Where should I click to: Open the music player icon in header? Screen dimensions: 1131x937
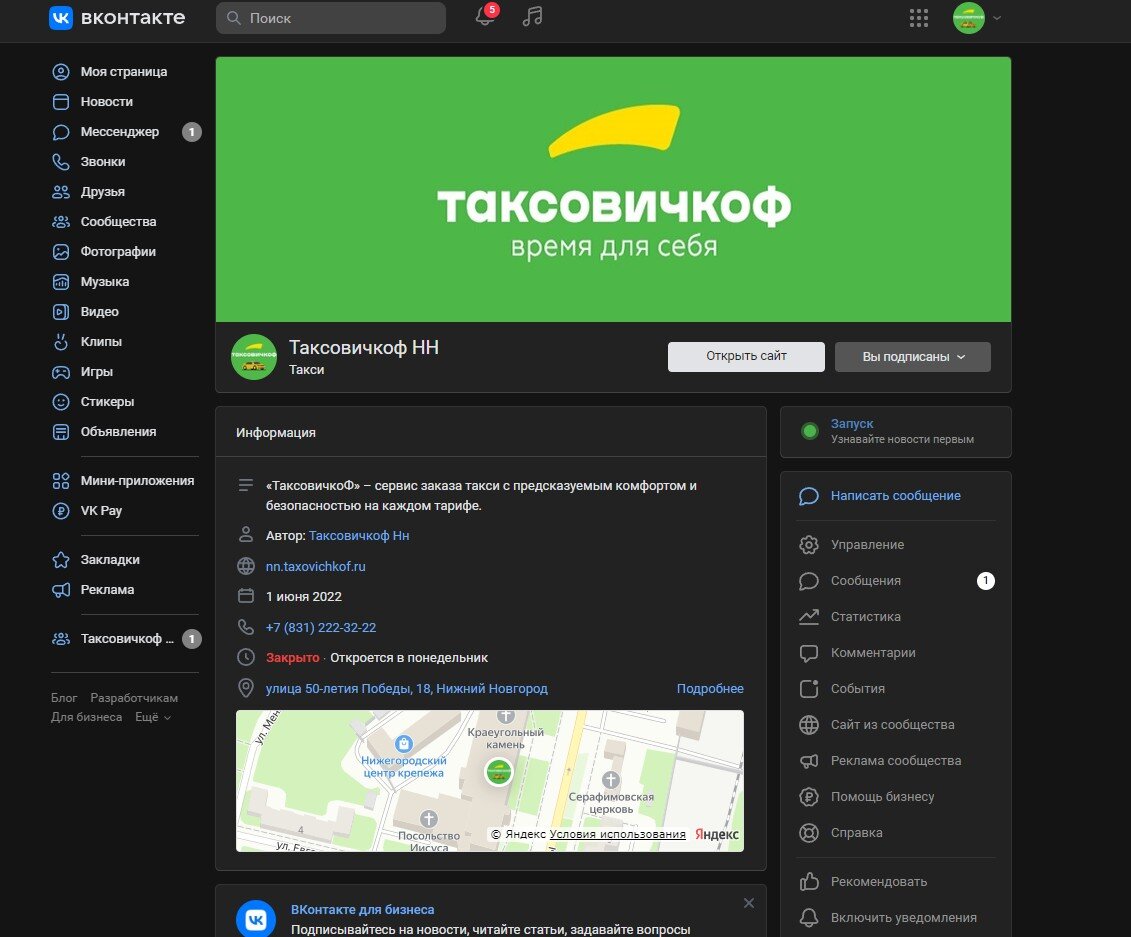[x=531, y=17]
